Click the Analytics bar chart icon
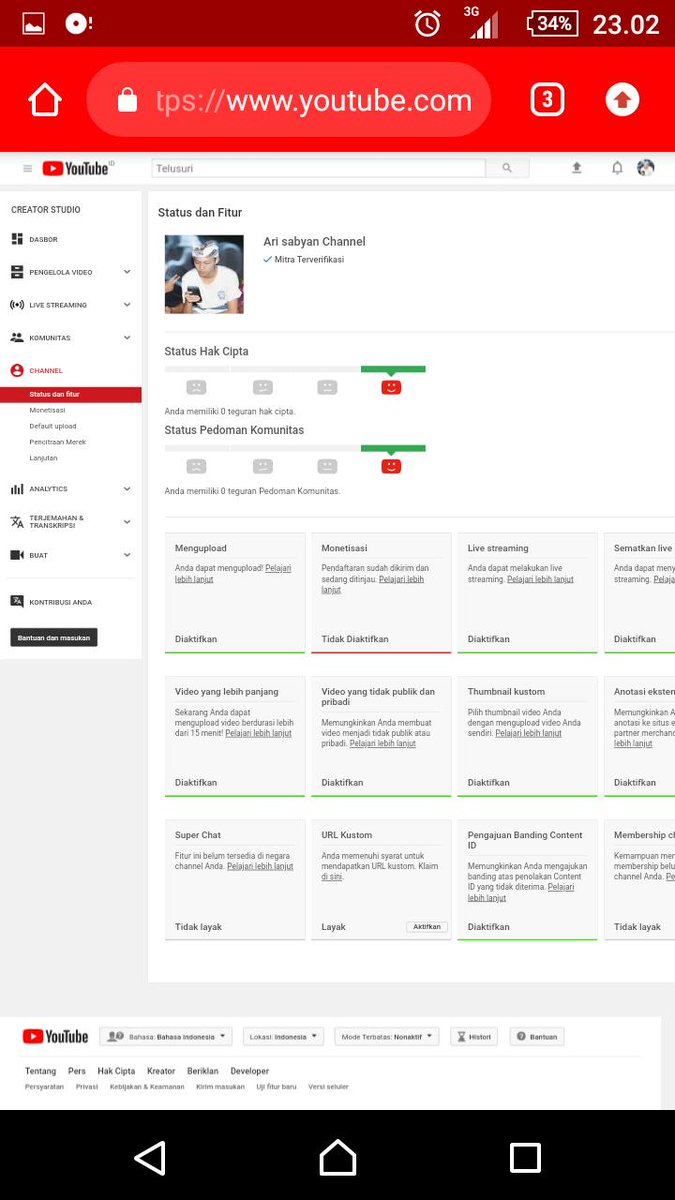 tap(17, 489)
